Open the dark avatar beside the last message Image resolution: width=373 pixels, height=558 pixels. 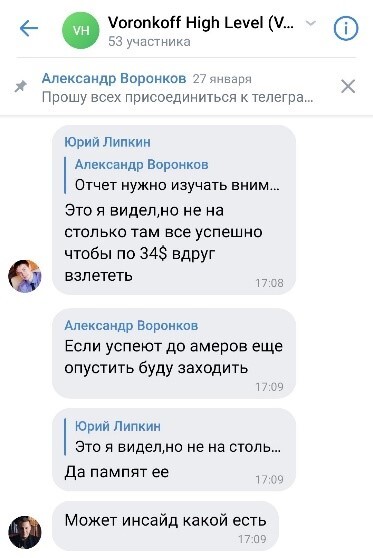point(25,532)
